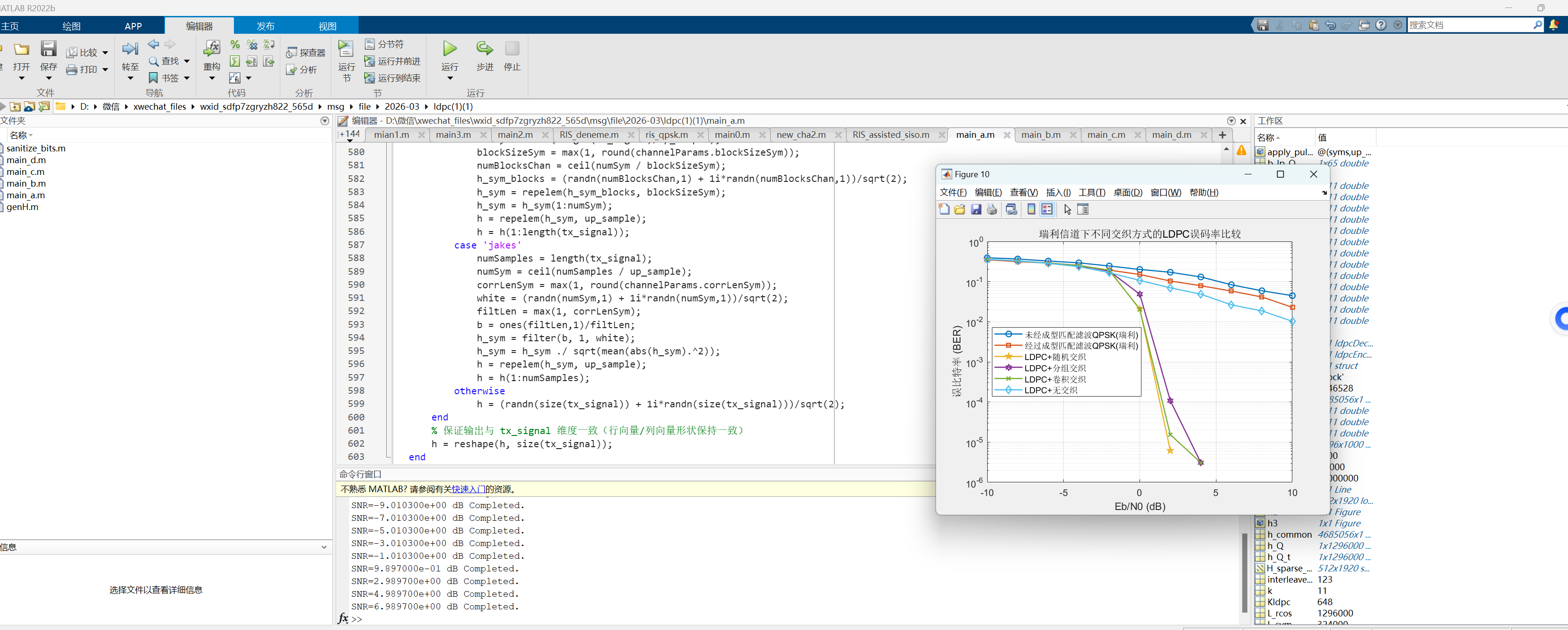1568x630 pixels.
Task: Click the Run Section (运行节) icon
Action: click(x=346, y=49)
